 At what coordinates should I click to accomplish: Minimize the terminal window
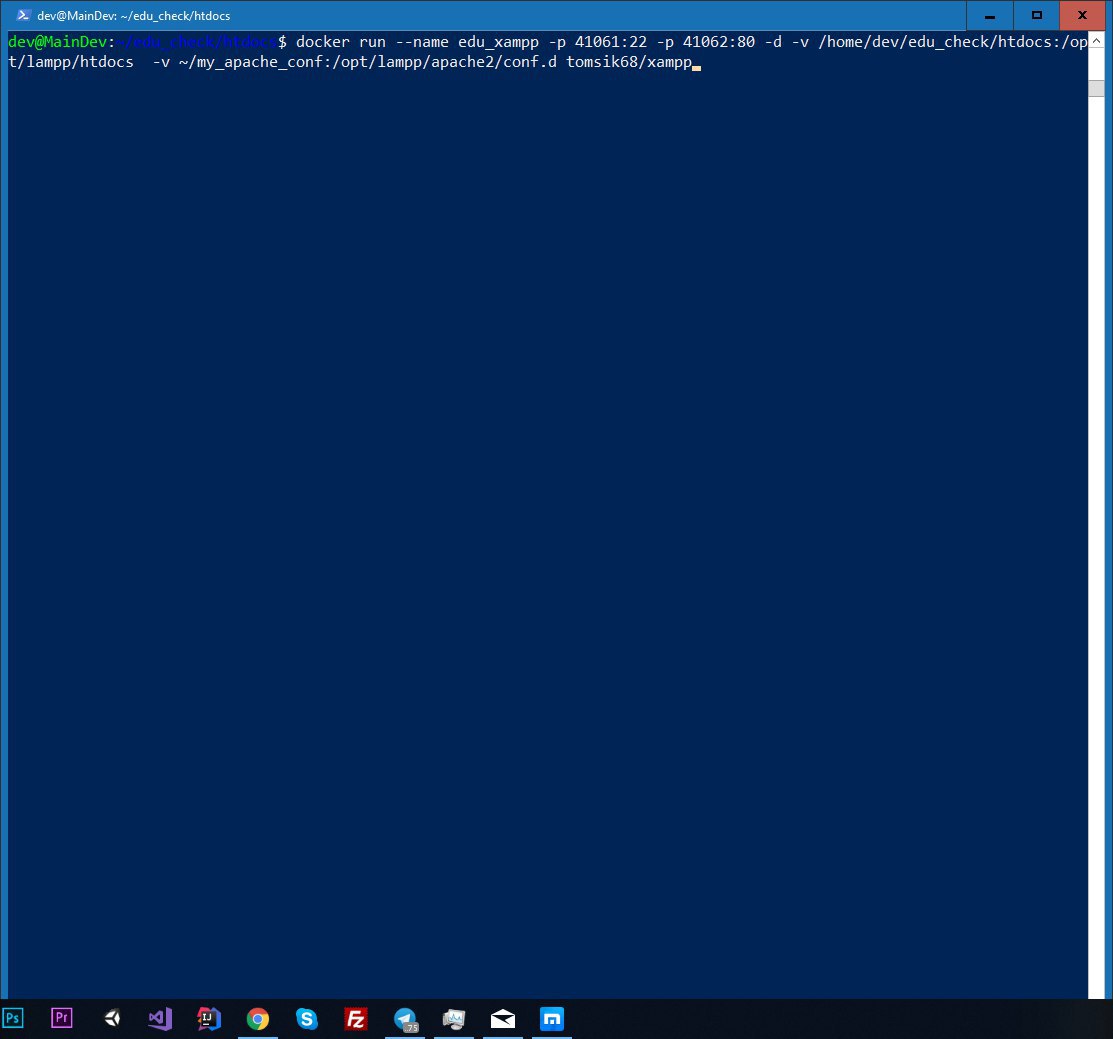[x=989, y=15]
